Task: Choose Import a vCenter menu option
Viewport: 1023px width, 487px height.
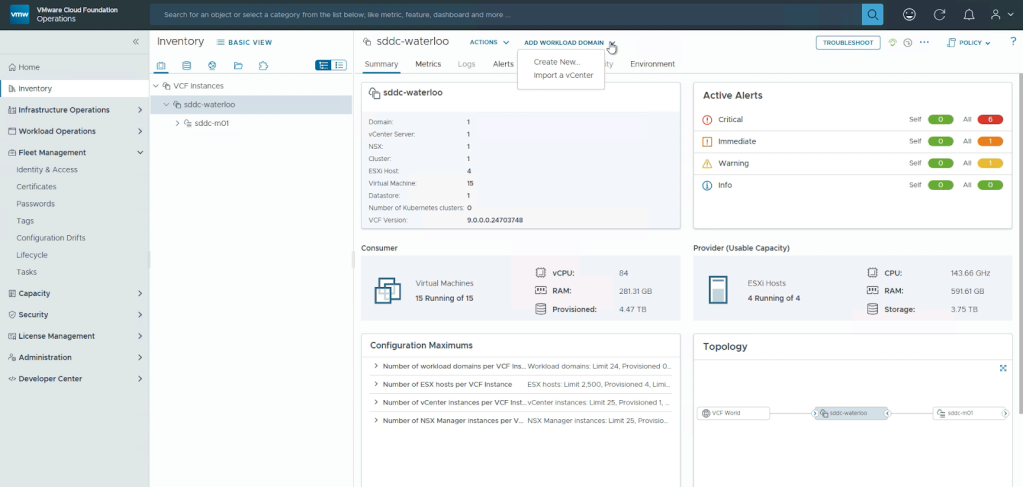Action: 563,75
